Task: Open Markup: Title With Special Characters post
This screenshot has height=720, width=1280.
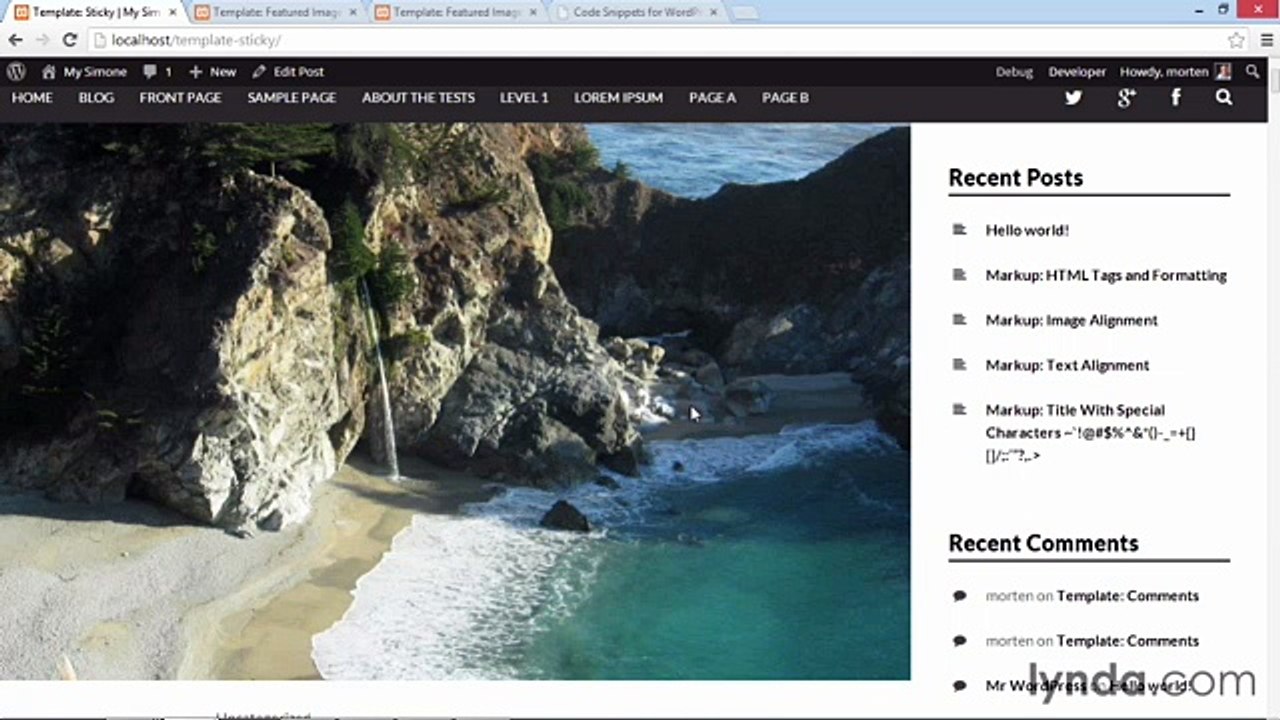Action: click(1090, 432)
